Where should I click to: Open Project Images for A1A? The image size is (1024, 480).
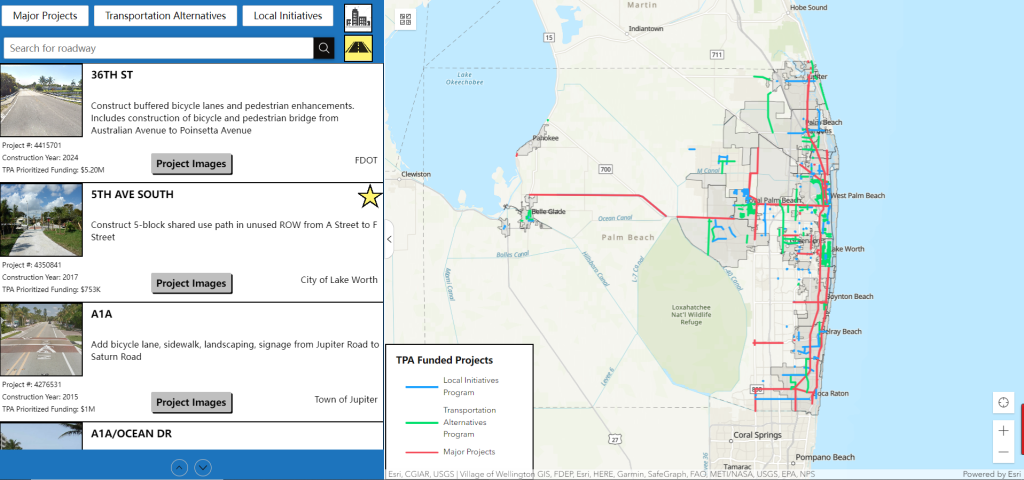tap(191, 402)
